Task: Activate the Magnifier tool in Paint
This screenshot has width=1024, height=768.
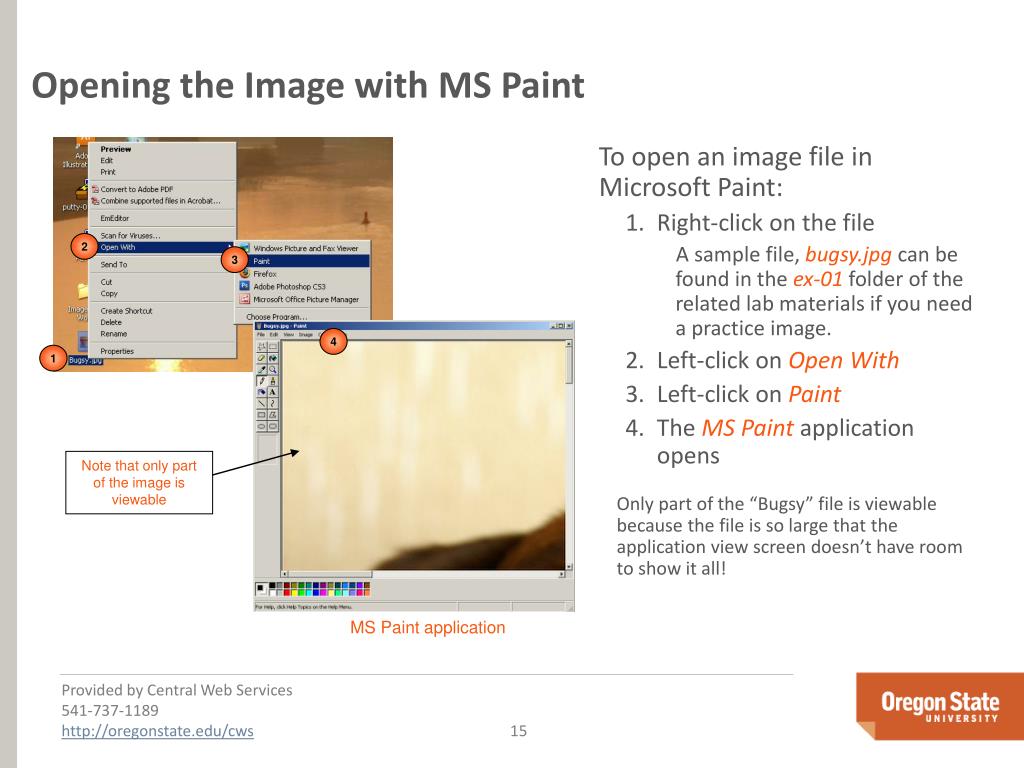Action: point(273,370)
